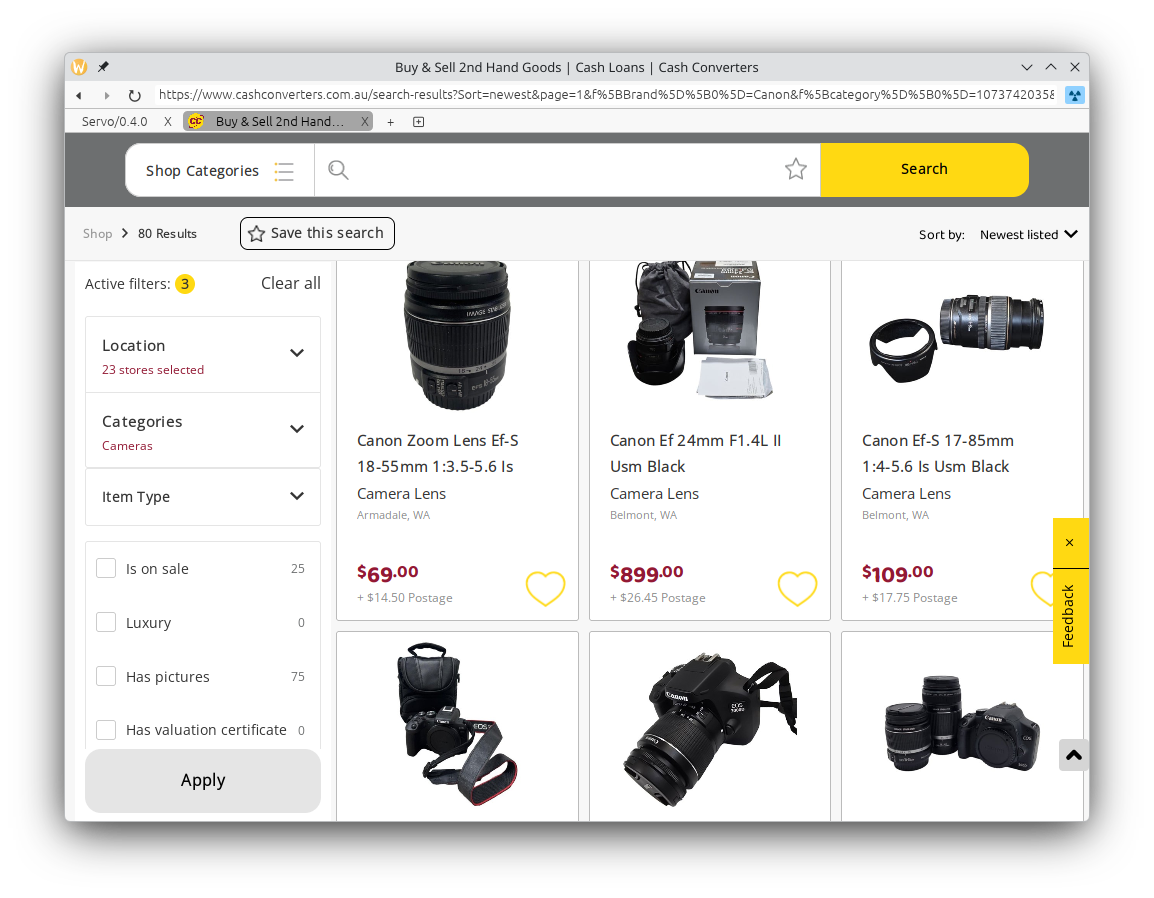
Task: Click the + $26.45 Postage text
Action: pyautogui.click(x=658, y=598)
